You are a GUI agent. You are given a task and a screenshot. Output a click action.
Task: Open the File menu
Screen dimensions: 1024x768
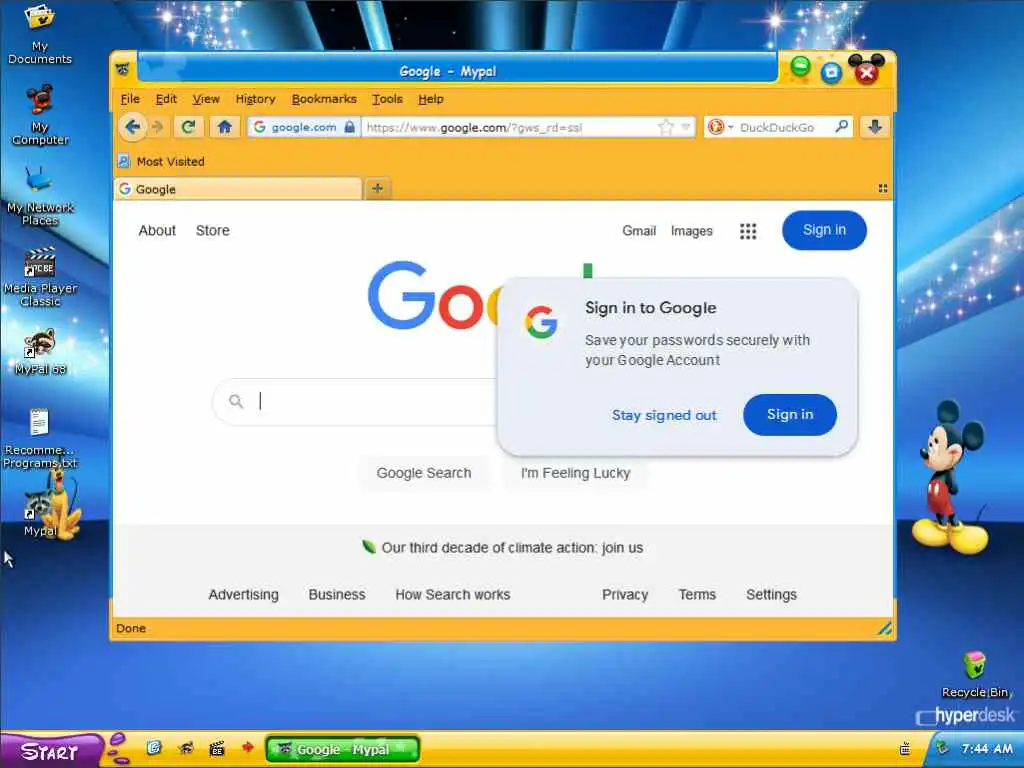(x=130, y=99)
